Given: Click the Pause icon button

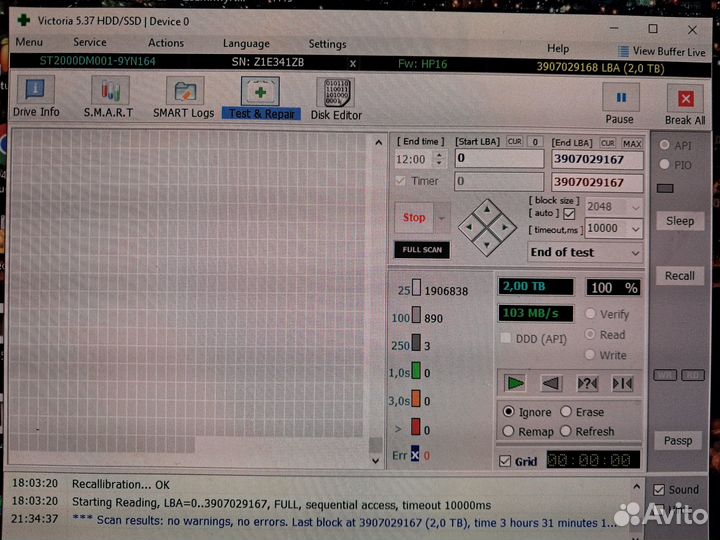Looking at the screenshot, I should click(620, 100).
